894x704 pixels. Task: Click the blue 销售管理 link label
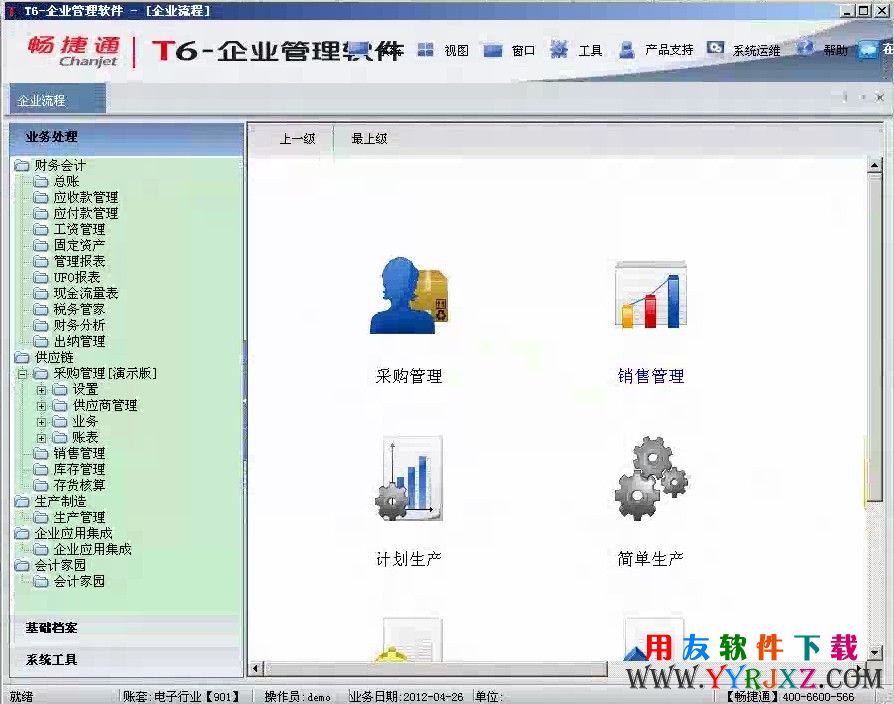pos(651,376)
